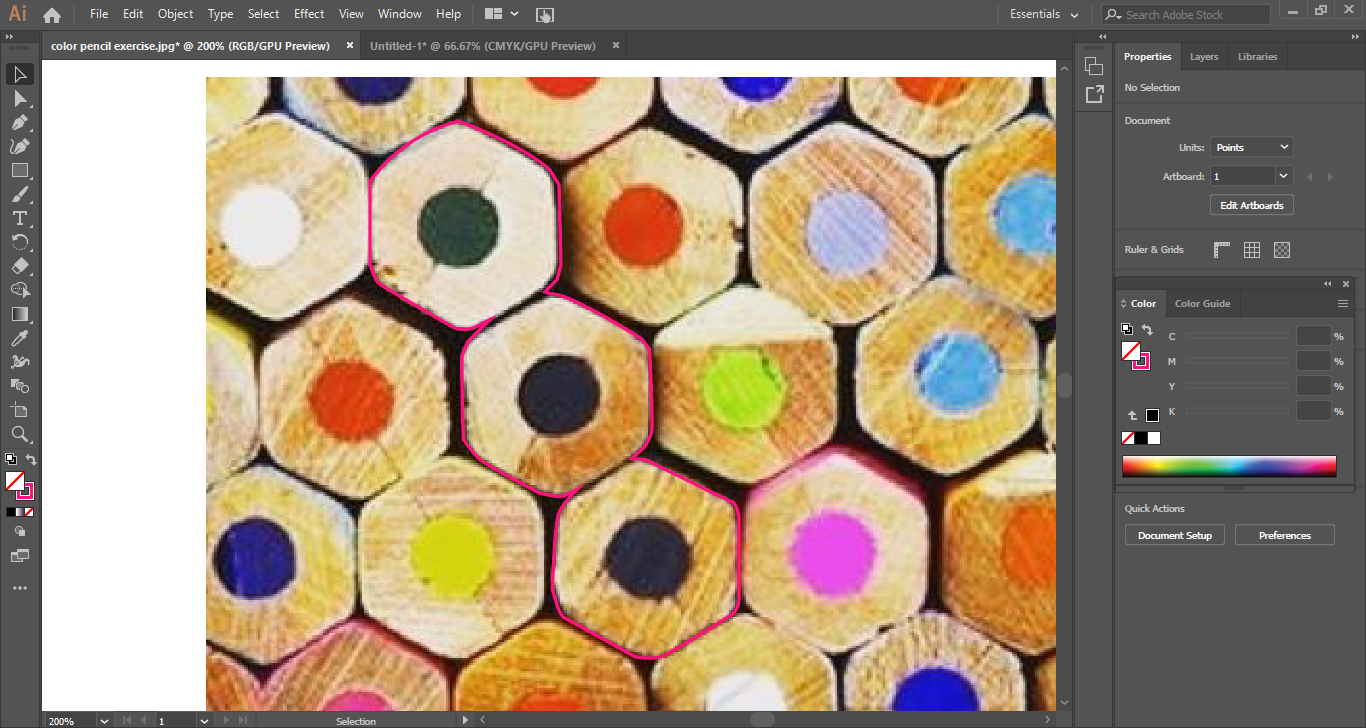Screen dimensions: 1366x728
Task: Open Edit Toolbar three-dots button
Action: point(19,588)
